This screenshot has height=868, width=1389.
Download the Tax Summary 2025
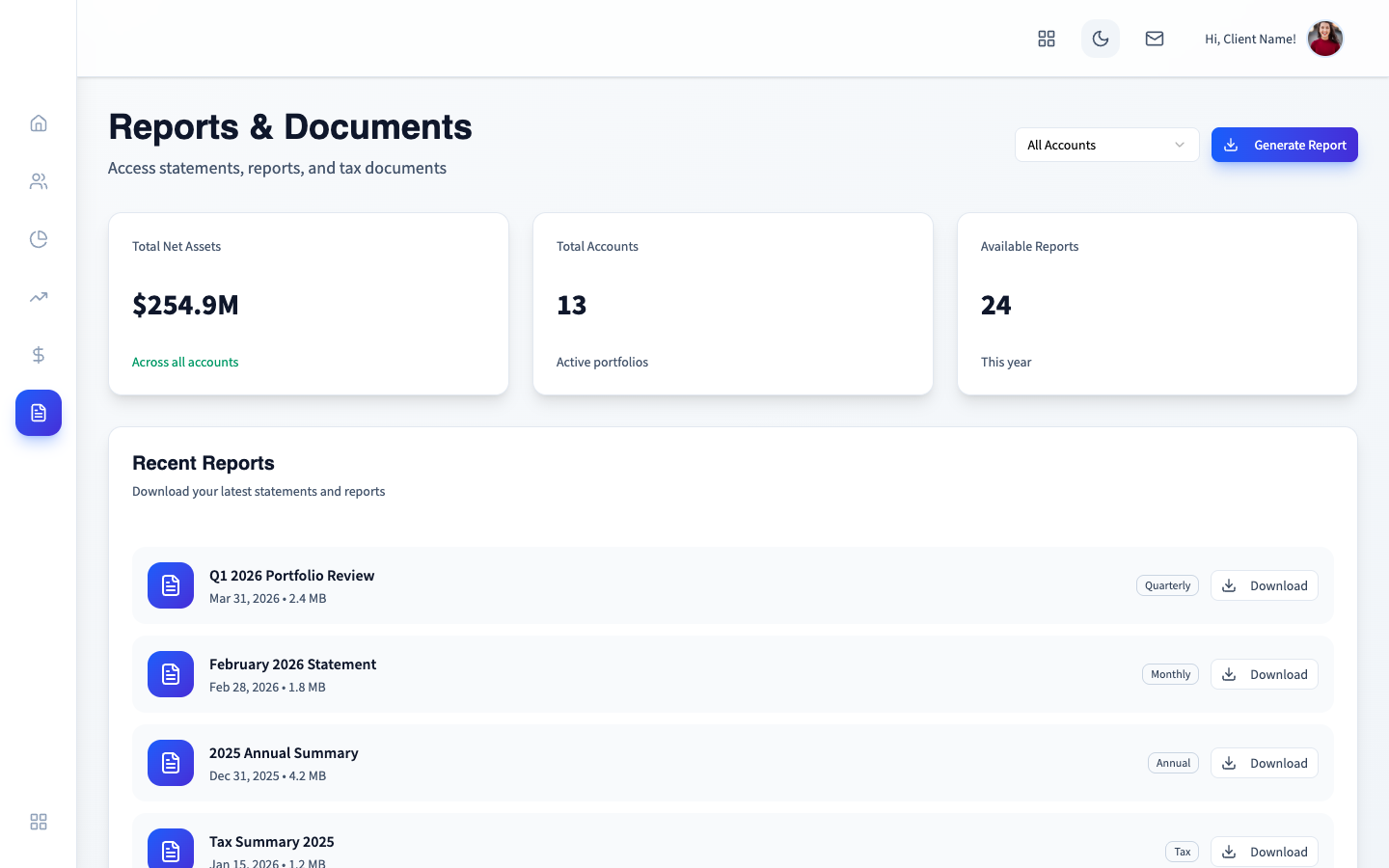[x=1264, y=852]
